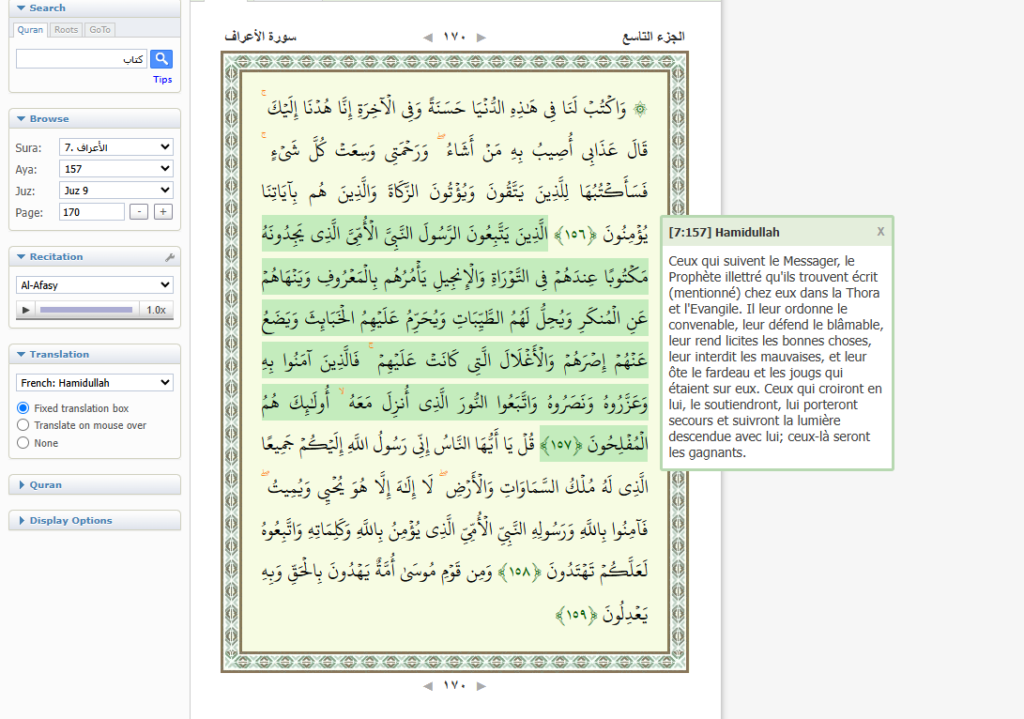Click the 1.0x playback speed control
Viewport: 1024px width, 719px height.
click(x=156, y=310)
